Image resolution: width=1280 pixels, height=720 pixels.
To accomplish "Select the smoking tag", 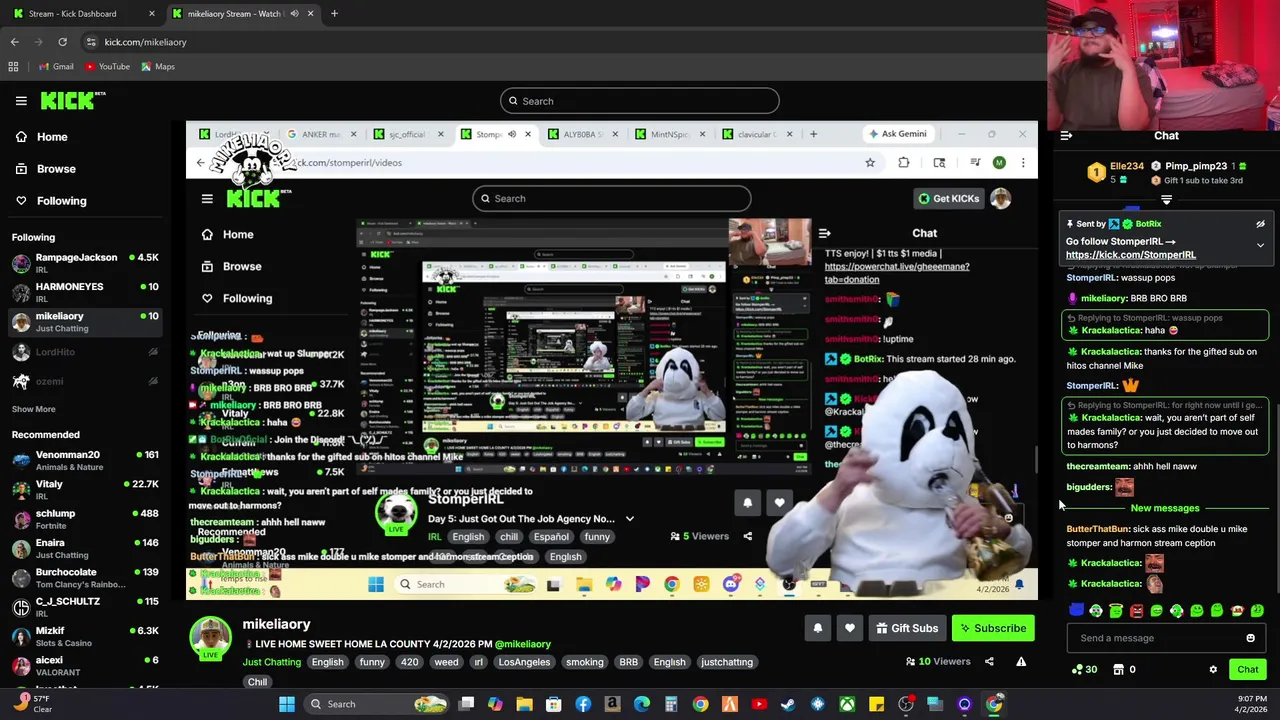I will (x=585, y=662).
